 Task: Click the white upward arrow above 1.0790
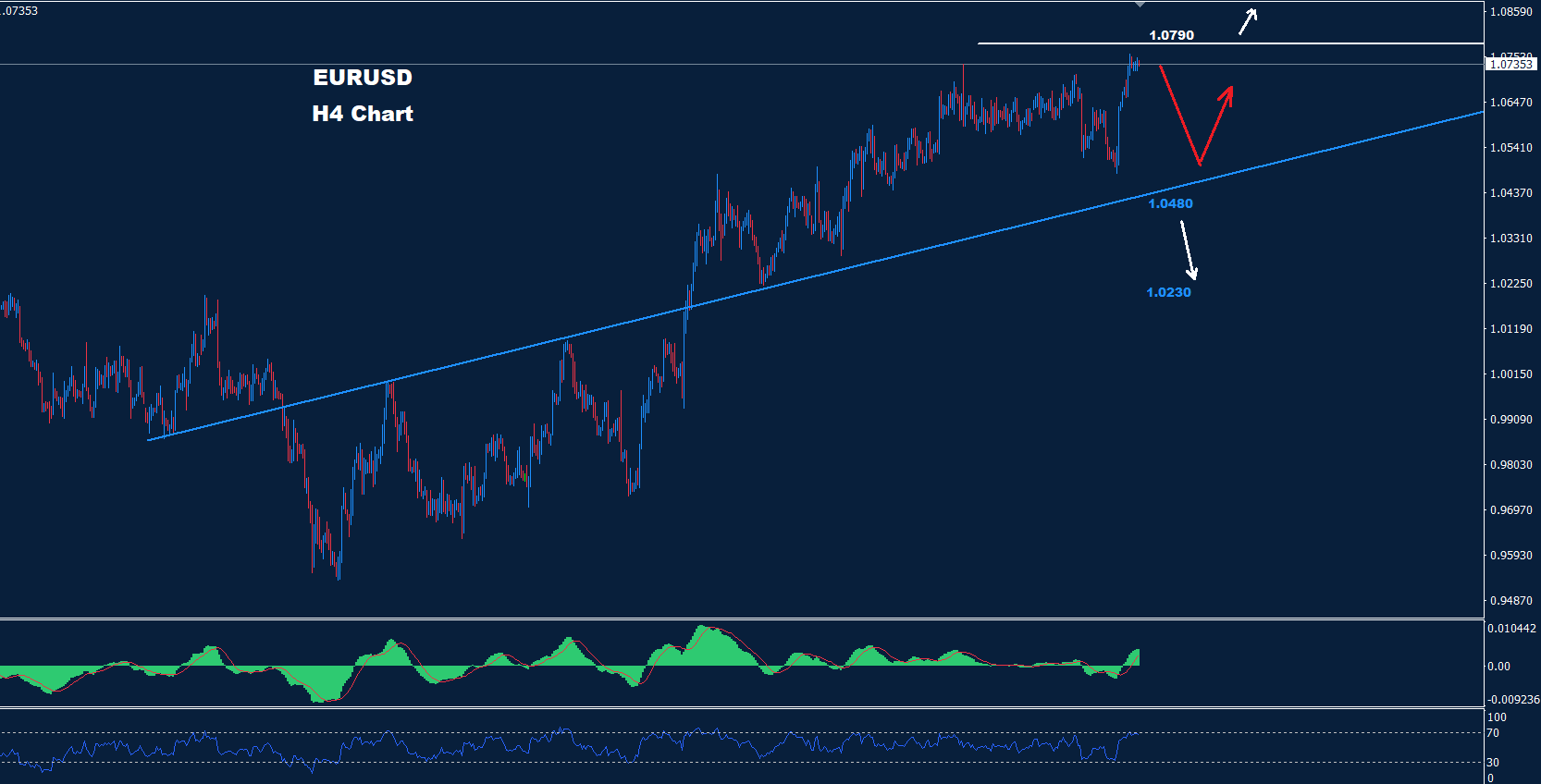(1248, 21)
